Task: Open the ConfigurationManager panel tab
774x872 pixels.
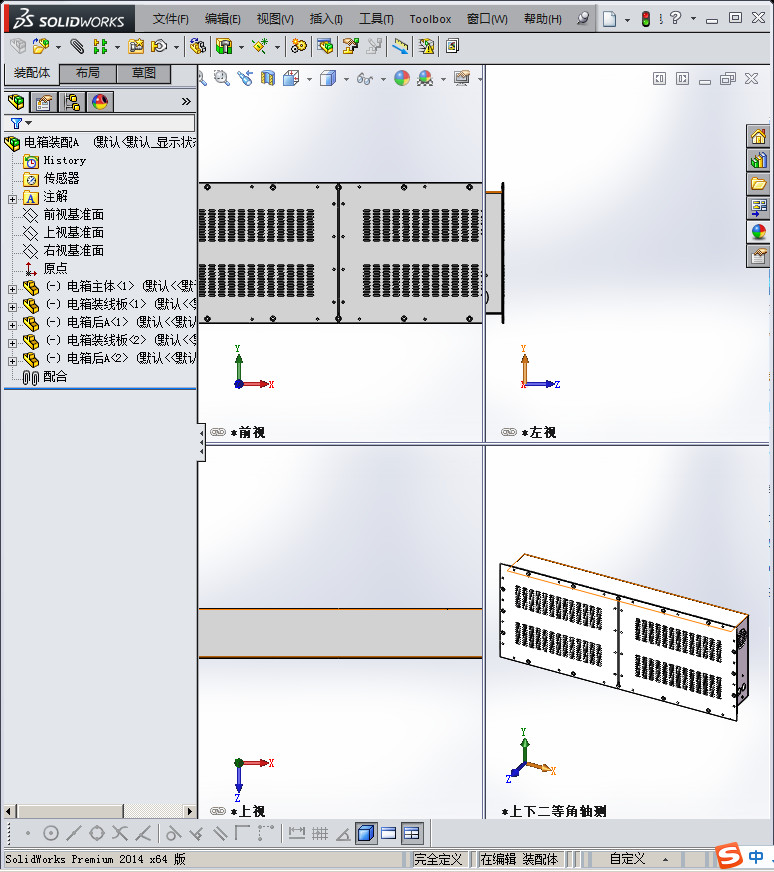Action: [x=72, y=102]
